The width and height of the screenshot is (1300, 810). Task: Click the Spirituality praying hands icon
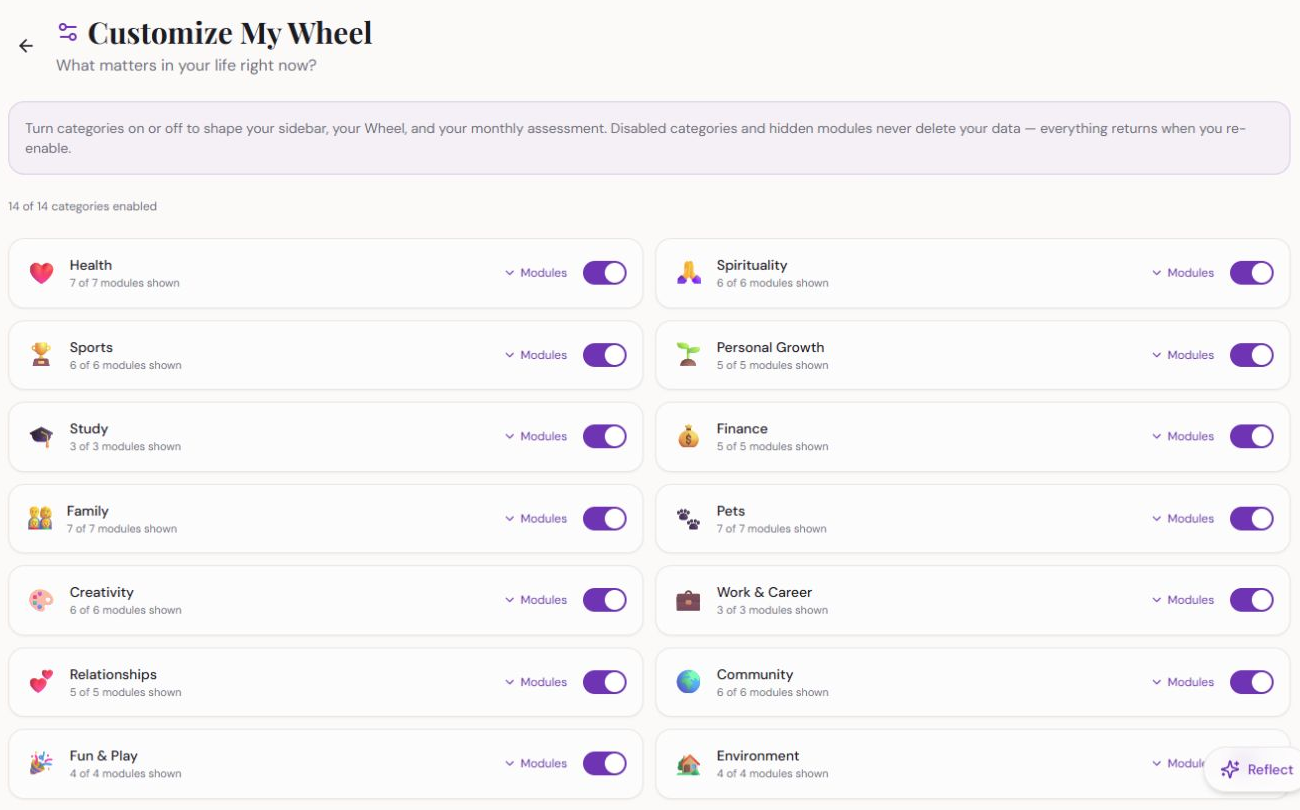pyautogui.click(x=688, y=273)
